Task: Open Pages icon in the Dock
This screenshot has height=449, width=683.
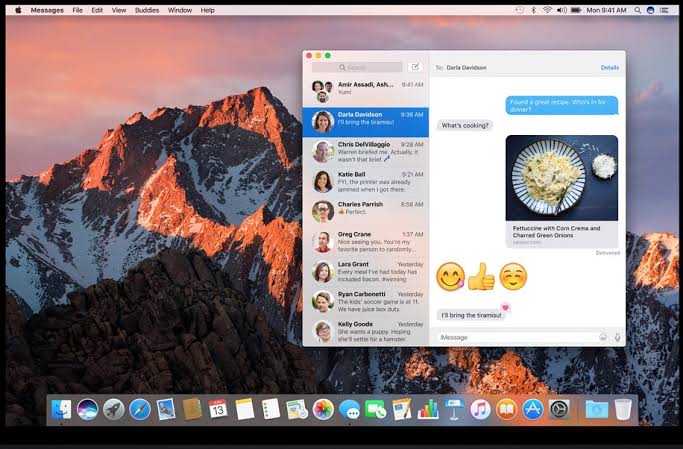Action: (402, 409)
